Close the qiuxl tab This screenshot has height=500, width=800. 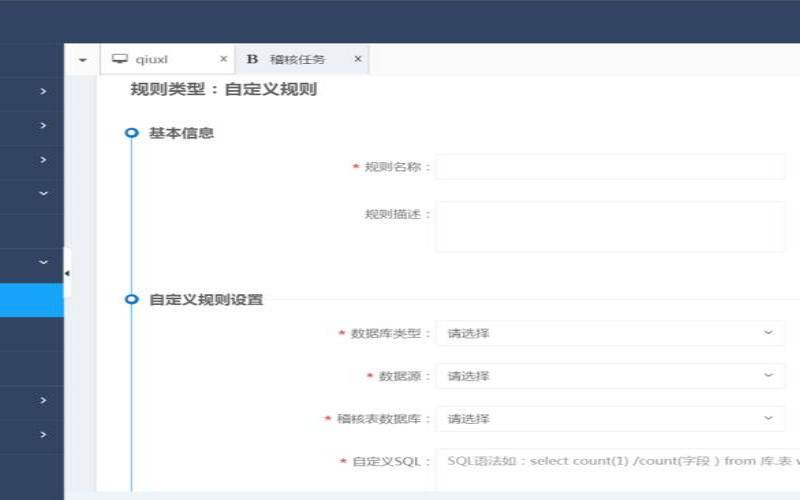(x=223, y=59)
